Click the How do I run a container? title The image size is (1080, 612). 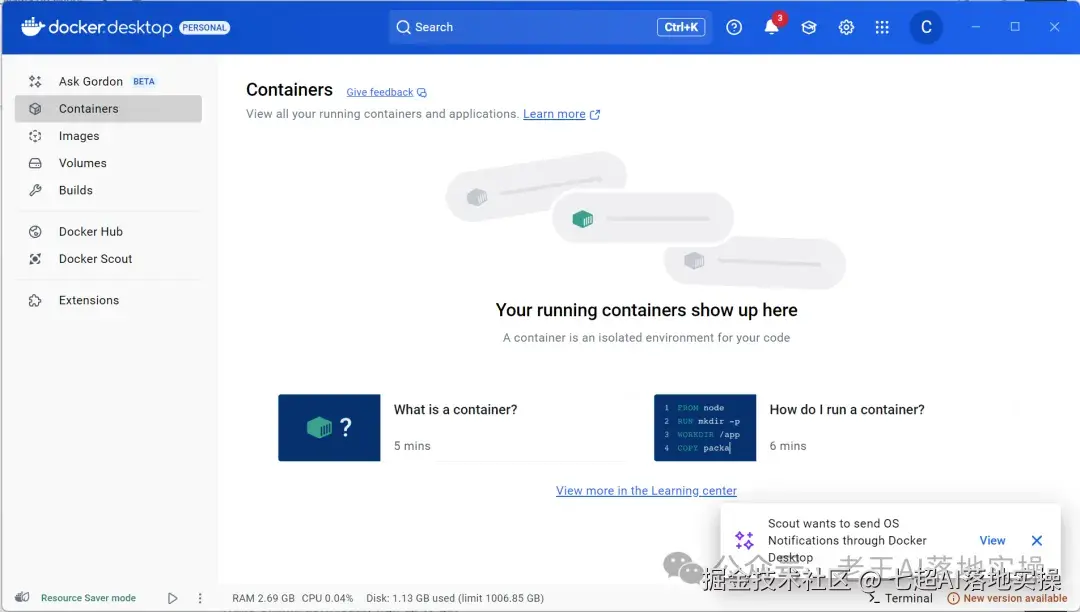click(x=847, y=410)
